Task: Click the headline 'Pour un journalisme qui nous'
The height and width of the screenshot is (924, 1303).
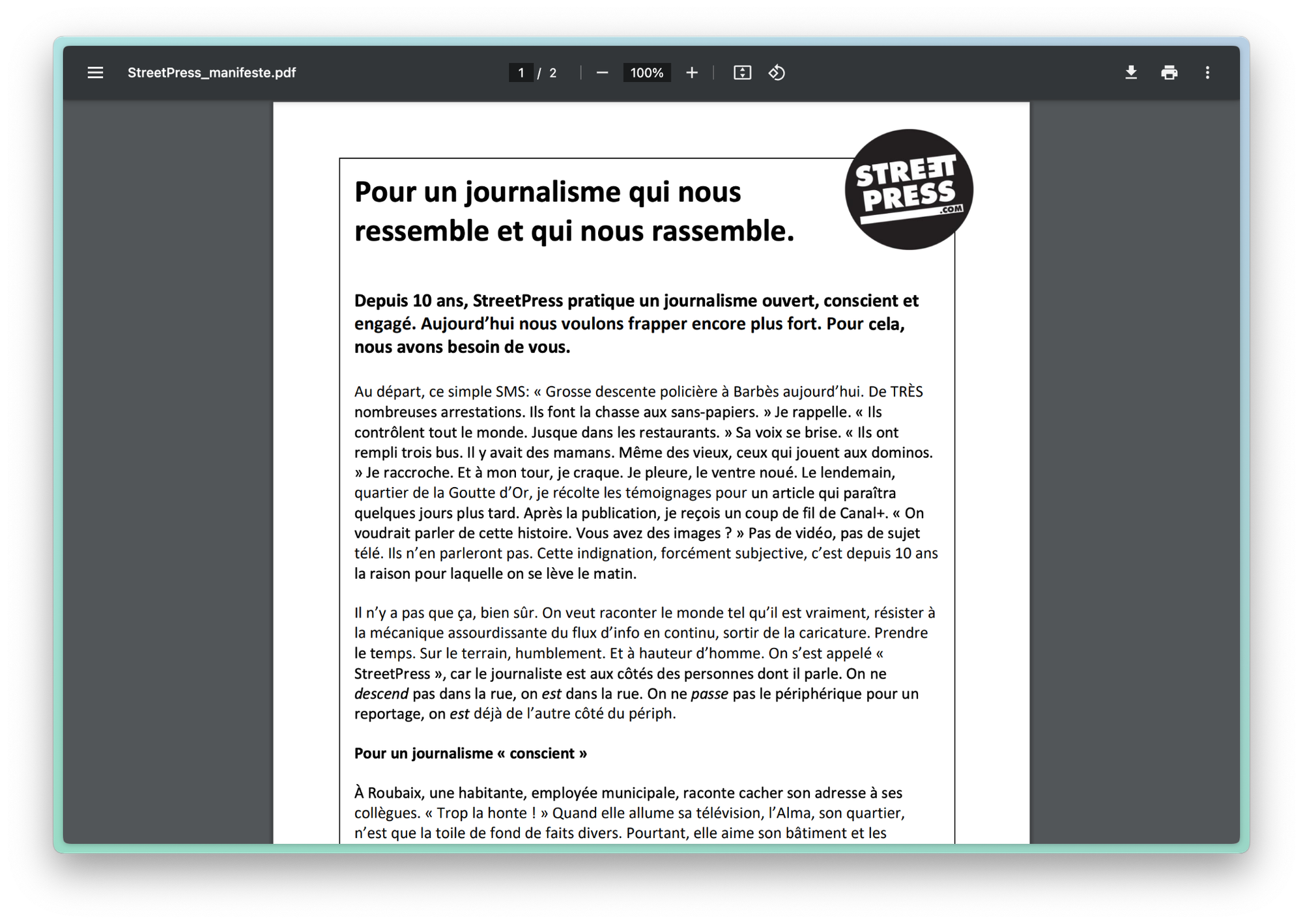Action: pos(547,191)
